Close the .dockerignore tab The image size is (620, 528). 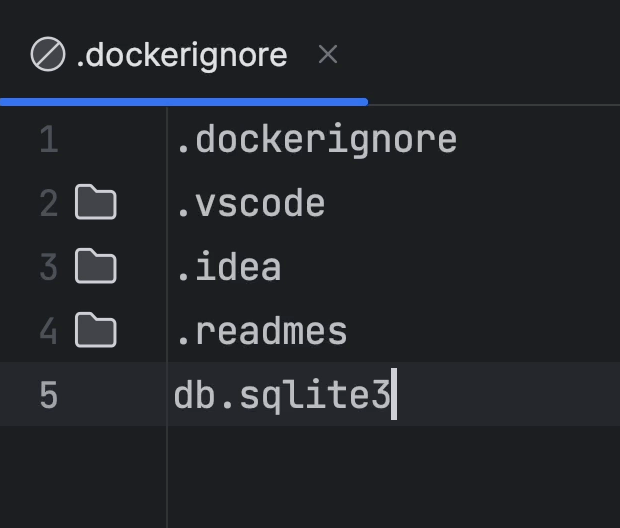(327, 54)
